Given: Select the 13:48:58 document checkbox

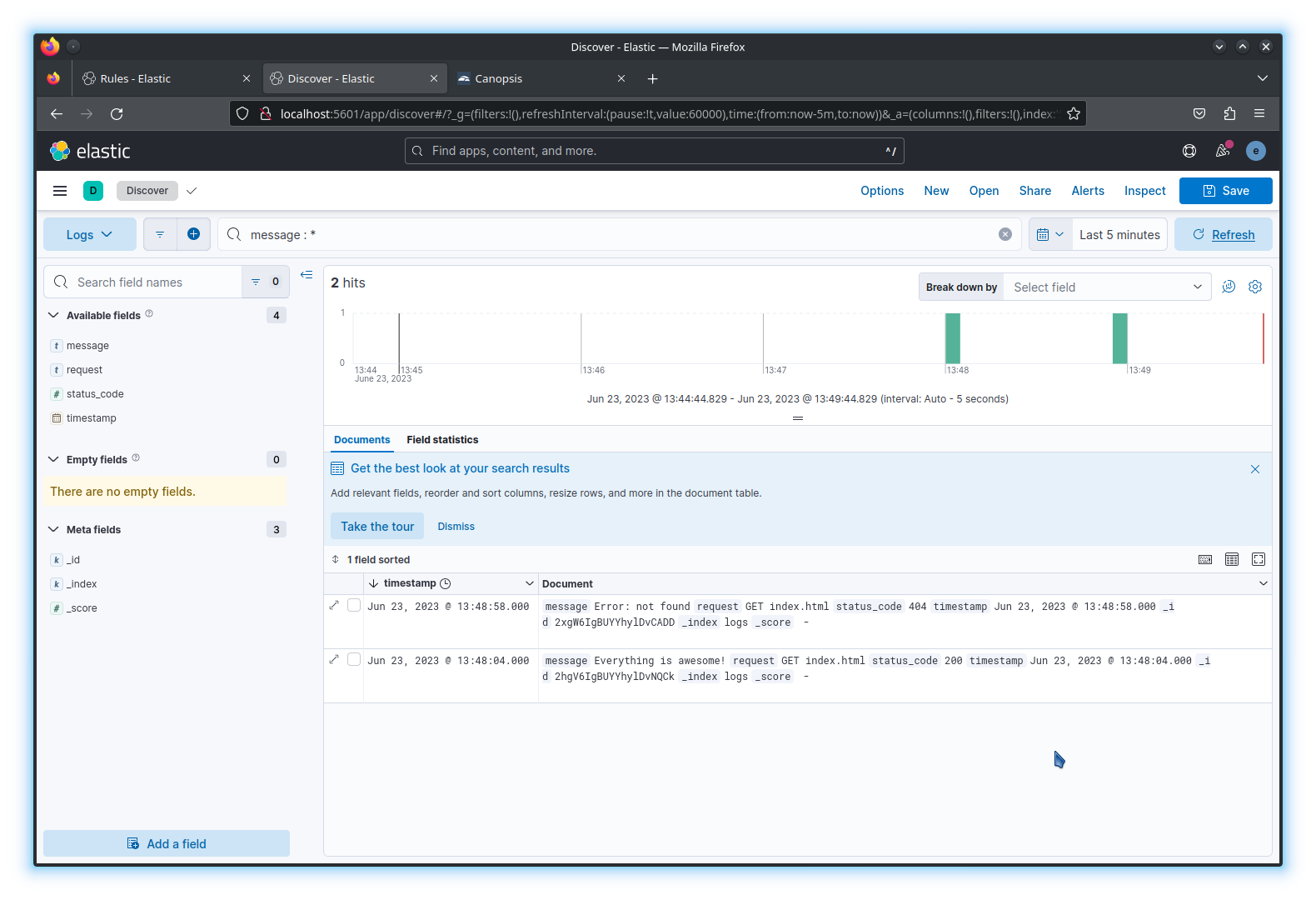Looking at the screenshot, I should coord(354,605).
